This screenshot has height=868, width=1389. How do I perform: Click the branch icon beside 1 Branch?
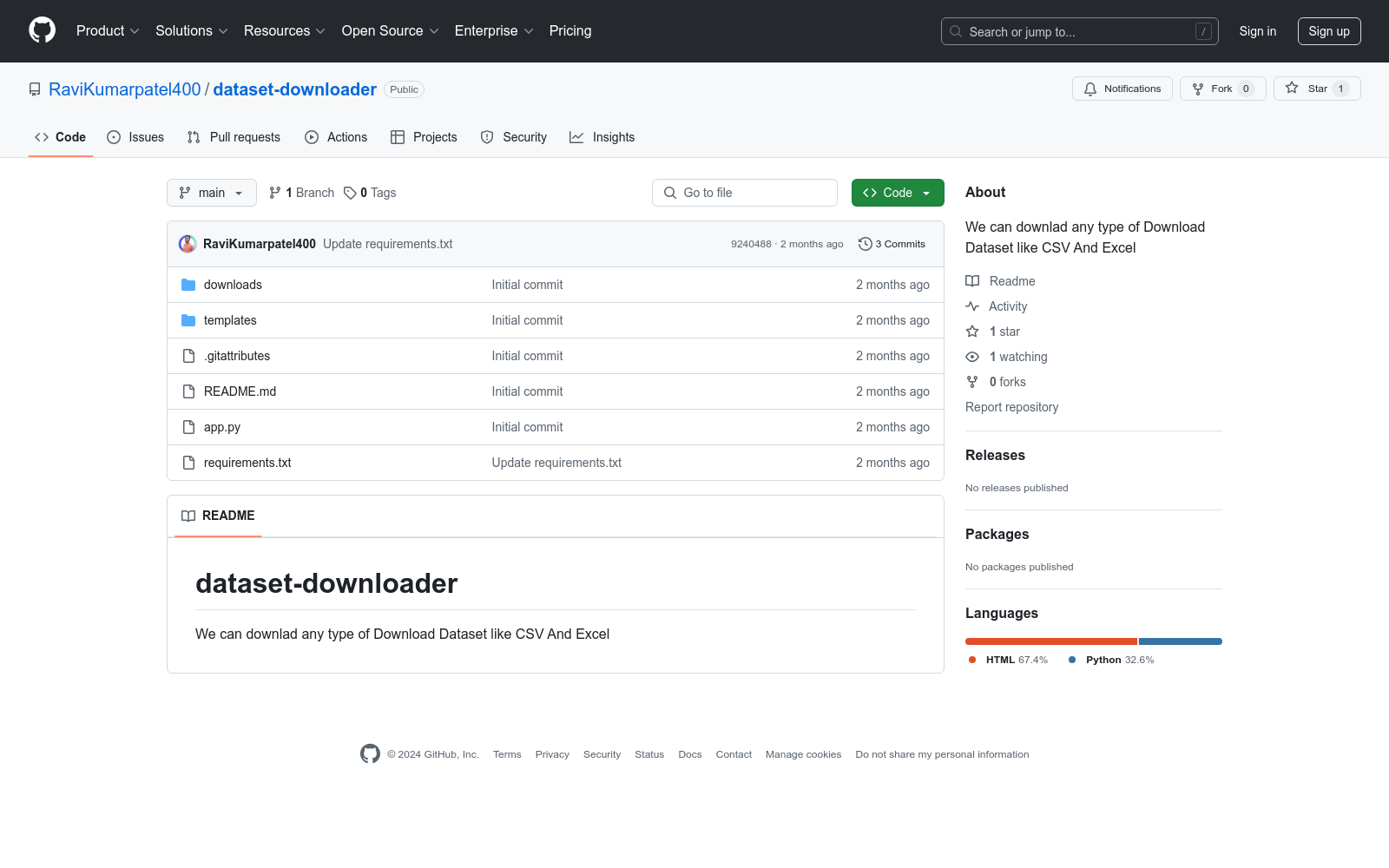pyautogui.click(x=275, y=193)
